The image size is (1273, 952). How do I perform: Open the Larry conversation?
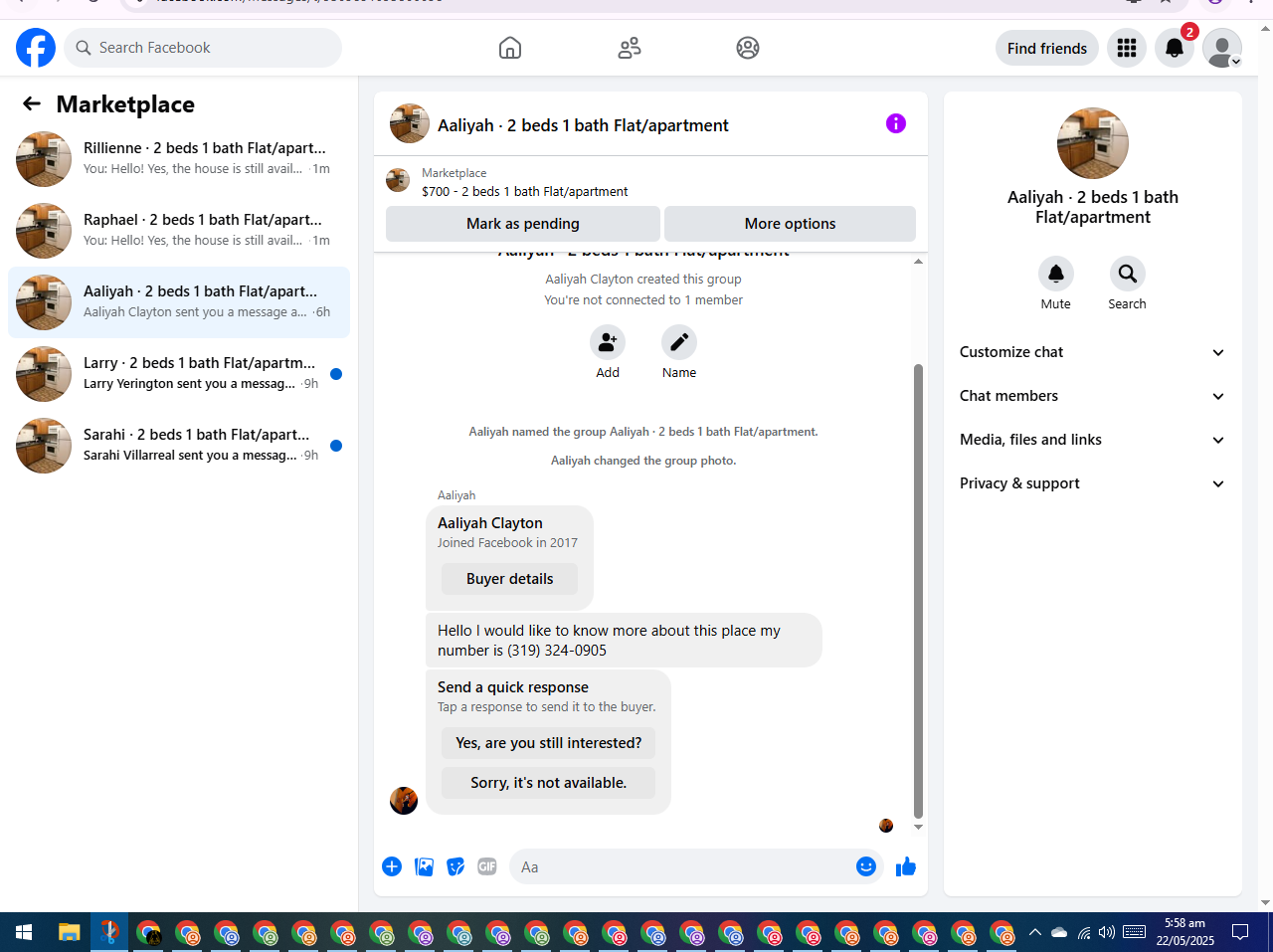pyautogui.click(x=179, y=374)
